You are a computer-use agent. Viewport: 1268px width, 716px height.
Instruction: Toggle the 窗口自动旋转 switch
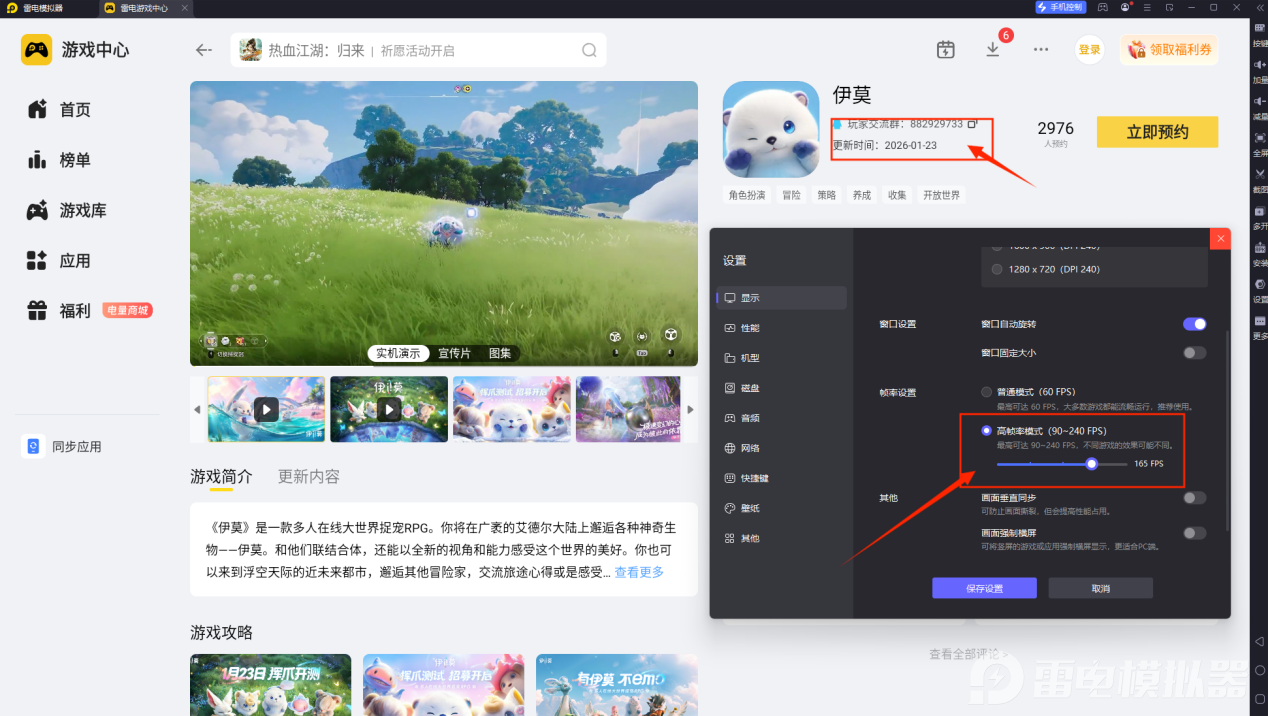click(x=1194, y=324)
